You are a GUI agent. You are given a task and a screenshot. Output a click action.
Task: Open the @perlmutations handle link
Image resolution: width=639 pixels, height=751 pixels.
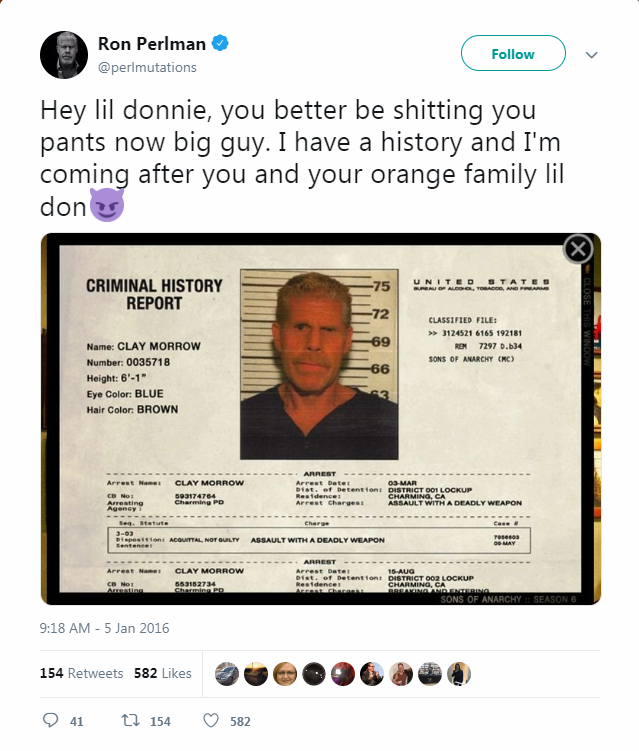(147, 67)
